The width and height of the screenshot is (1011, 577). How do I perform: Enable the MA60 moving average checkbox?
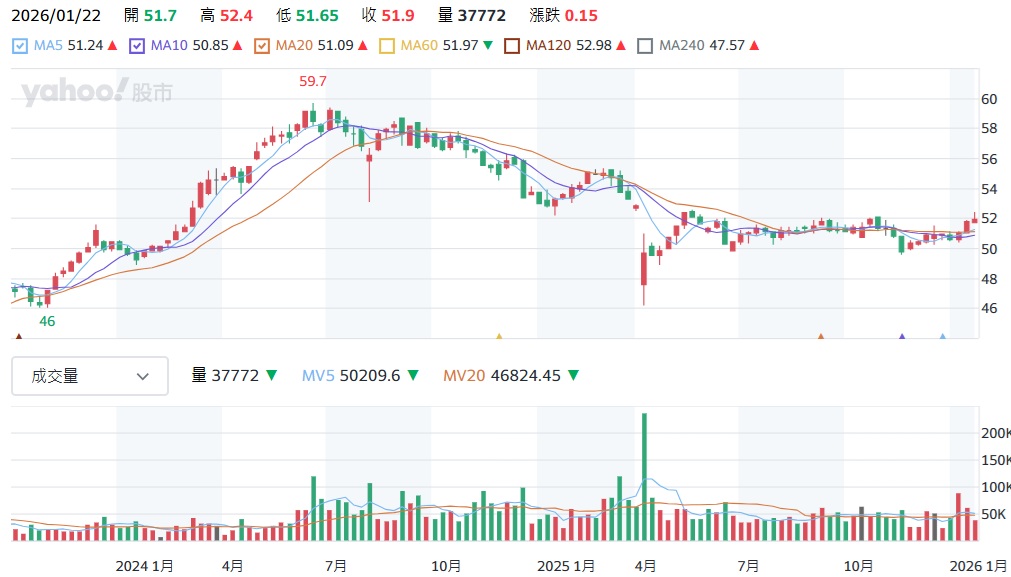pyautogui.click(x=388, y=46)
